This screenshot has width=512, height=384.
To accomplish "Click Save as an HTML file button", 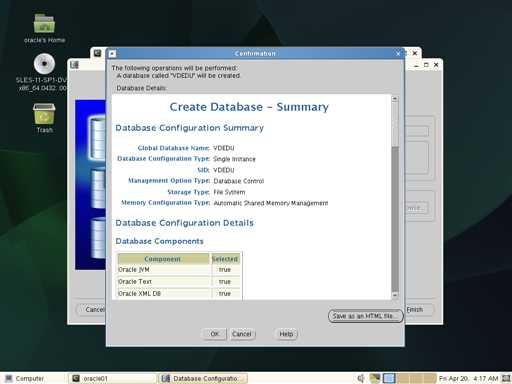I will coord(365,316).
